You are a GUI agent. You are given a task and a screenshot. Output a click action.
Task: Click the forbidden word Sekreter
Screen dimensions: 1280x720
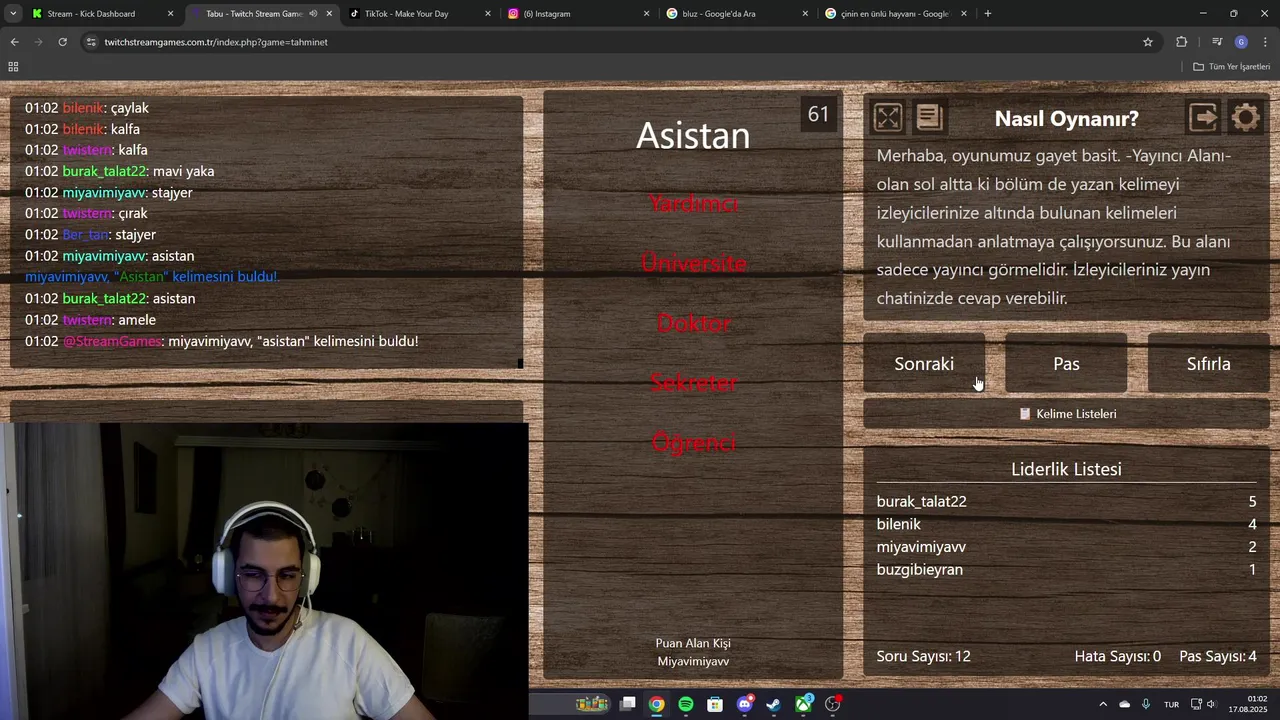tap(693, 383)
